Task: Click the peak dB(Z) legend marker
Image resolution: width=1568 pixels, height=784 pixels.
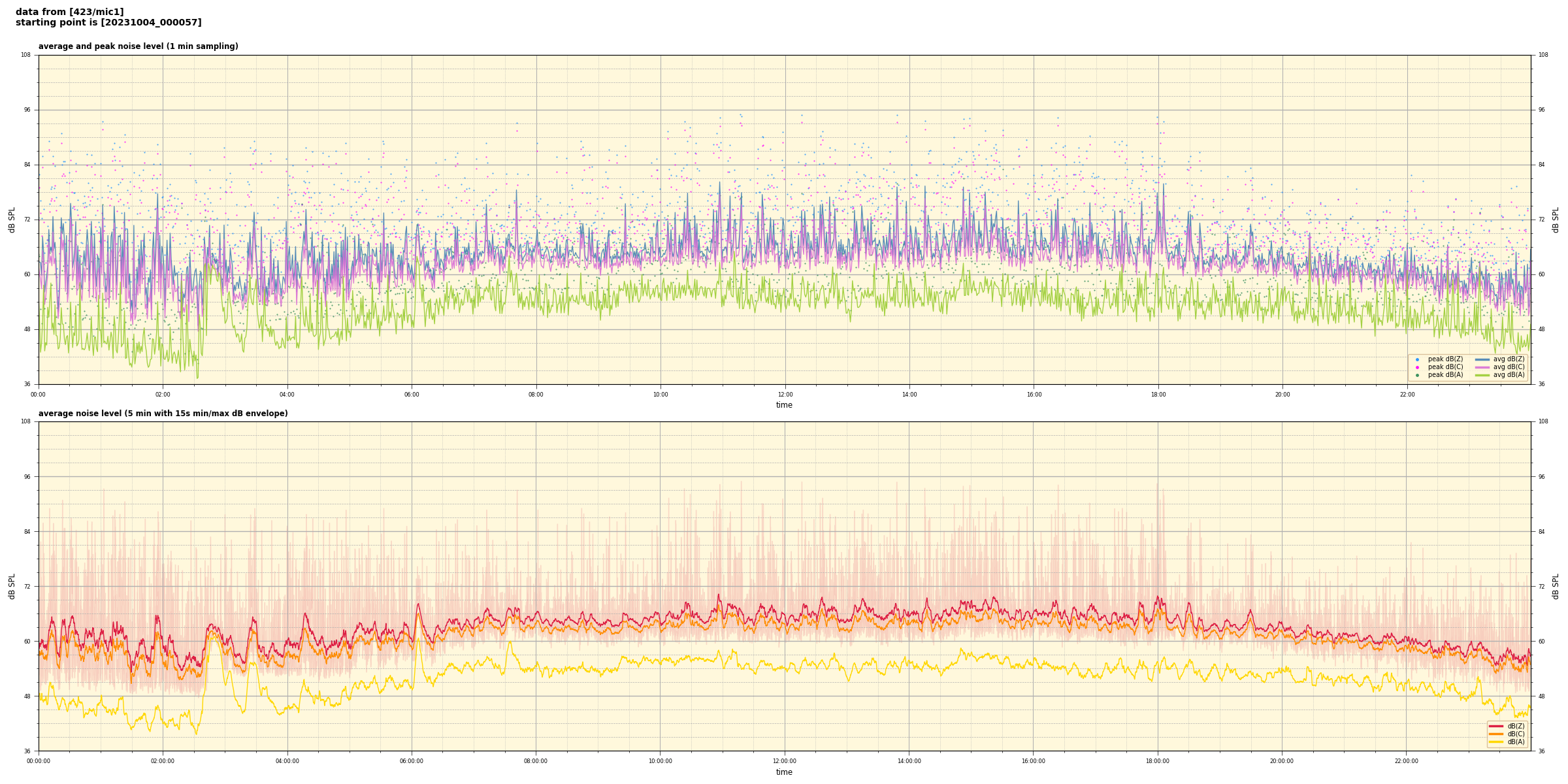Action: 1417,359
